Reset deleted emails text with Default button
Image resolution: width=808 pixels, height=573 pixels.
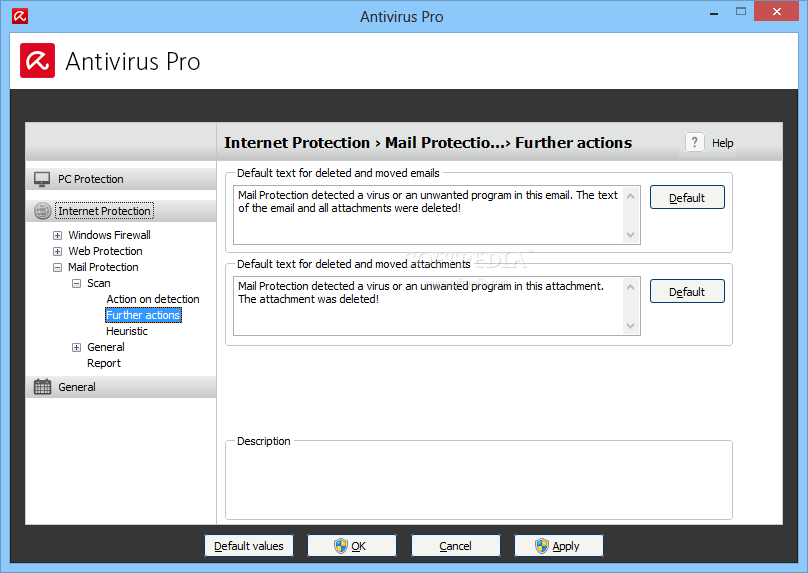pos(687,197)
